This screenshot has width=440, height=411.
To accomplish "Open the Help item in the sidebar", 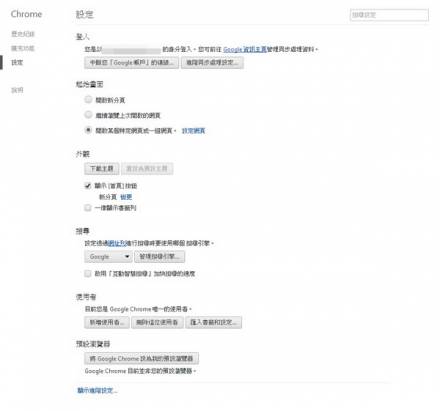I will click(17, 90).
